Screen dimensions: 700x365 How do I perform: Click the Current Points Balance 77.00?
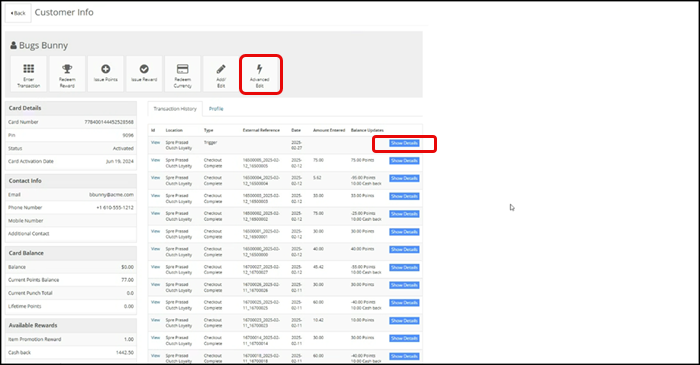coord(127,280)
